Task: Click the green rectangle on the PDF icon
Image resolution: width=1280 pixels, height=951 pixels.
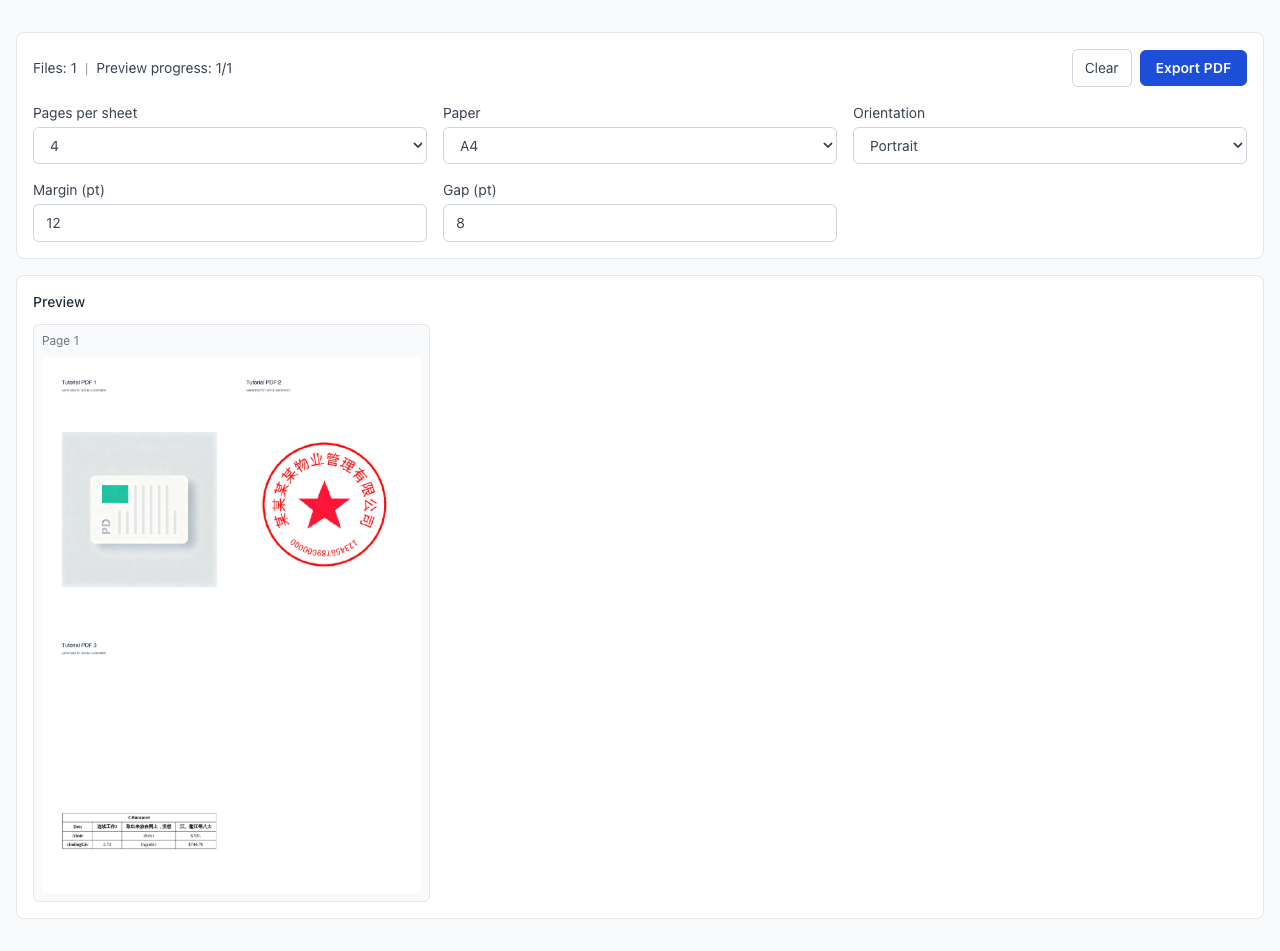Action: point(115,493)
